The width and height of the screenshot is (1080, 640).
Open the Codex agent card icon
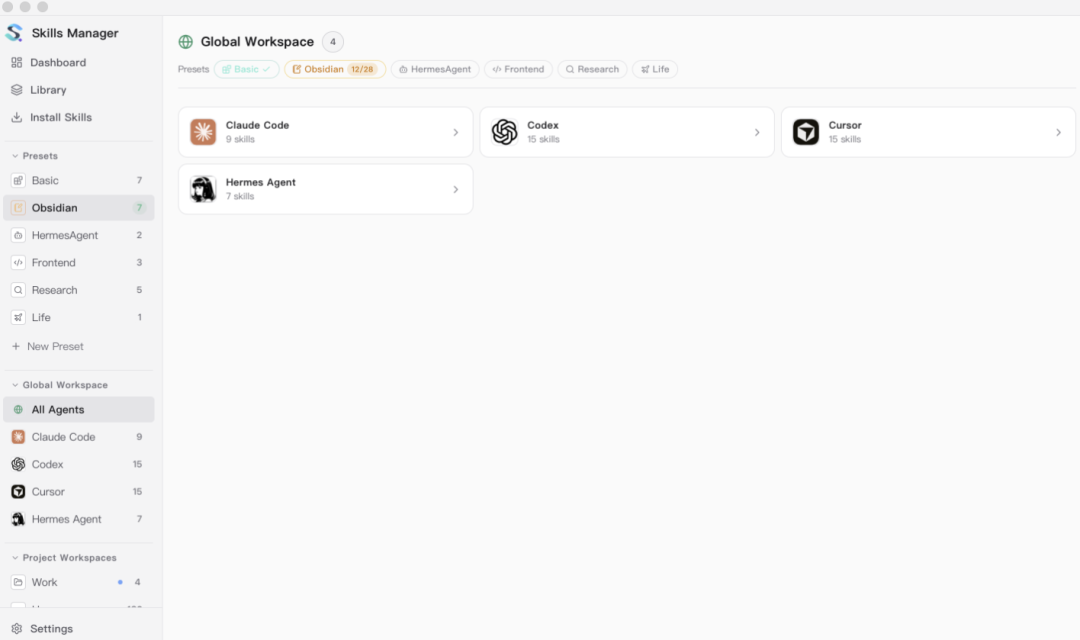(504, 132)
